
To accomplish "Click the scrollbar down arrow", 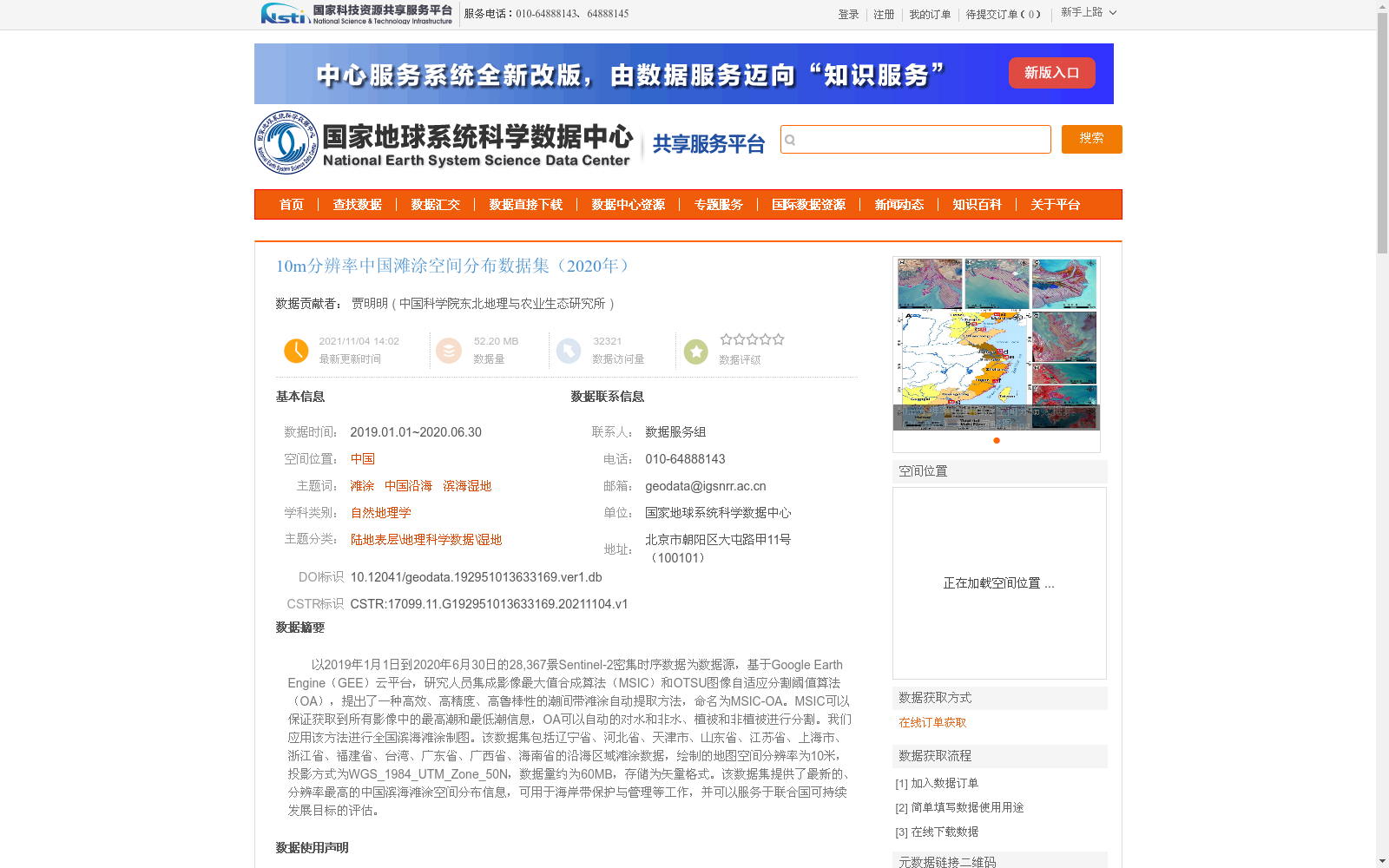I will pyautogui.click(x=1382, y=861).
